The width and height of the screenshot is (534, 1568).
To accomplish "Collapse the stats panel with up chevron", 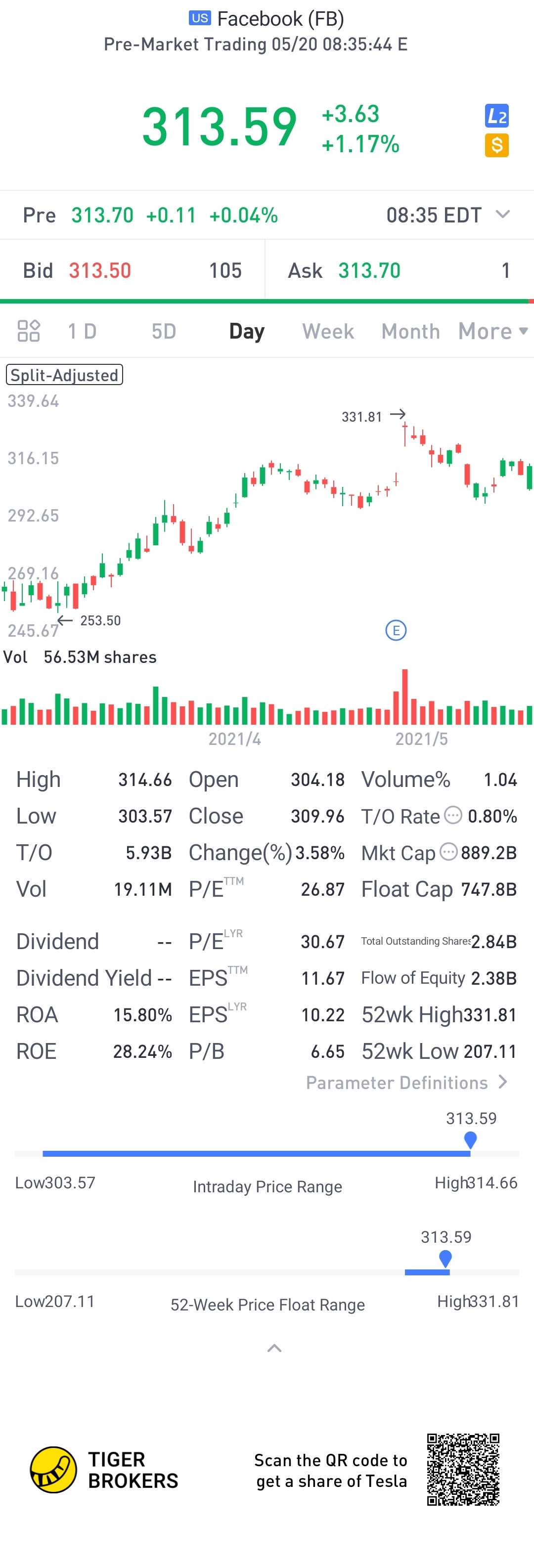I will (274, 1348).
